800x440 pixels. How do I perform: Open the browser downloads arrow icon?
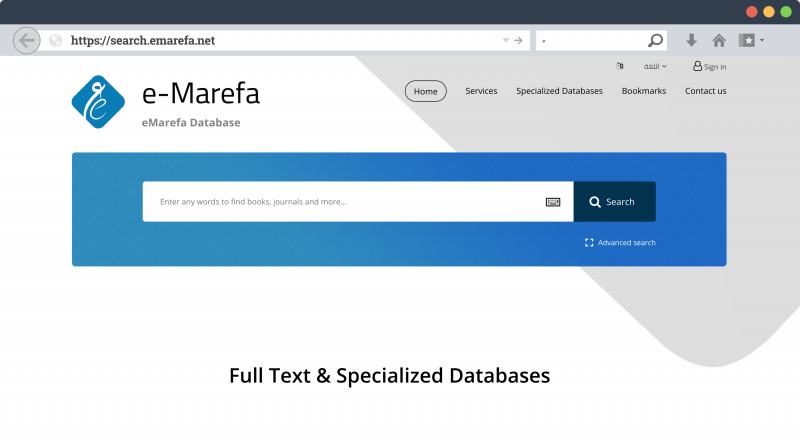[x=691, y=41]
